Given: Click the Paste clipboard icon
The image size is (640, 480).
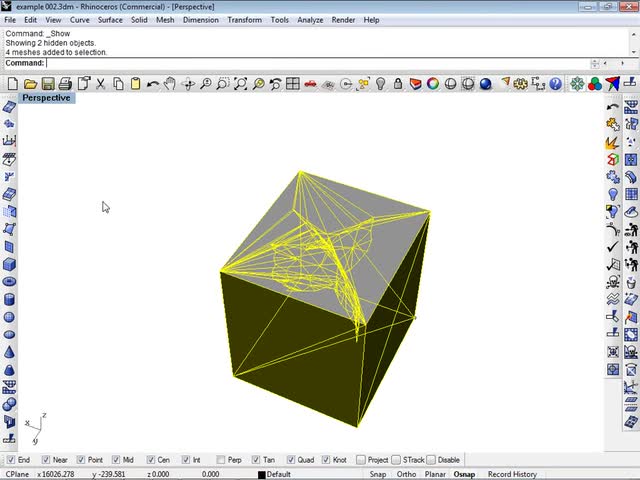Looking at the screenshot, I should point(135,84).
